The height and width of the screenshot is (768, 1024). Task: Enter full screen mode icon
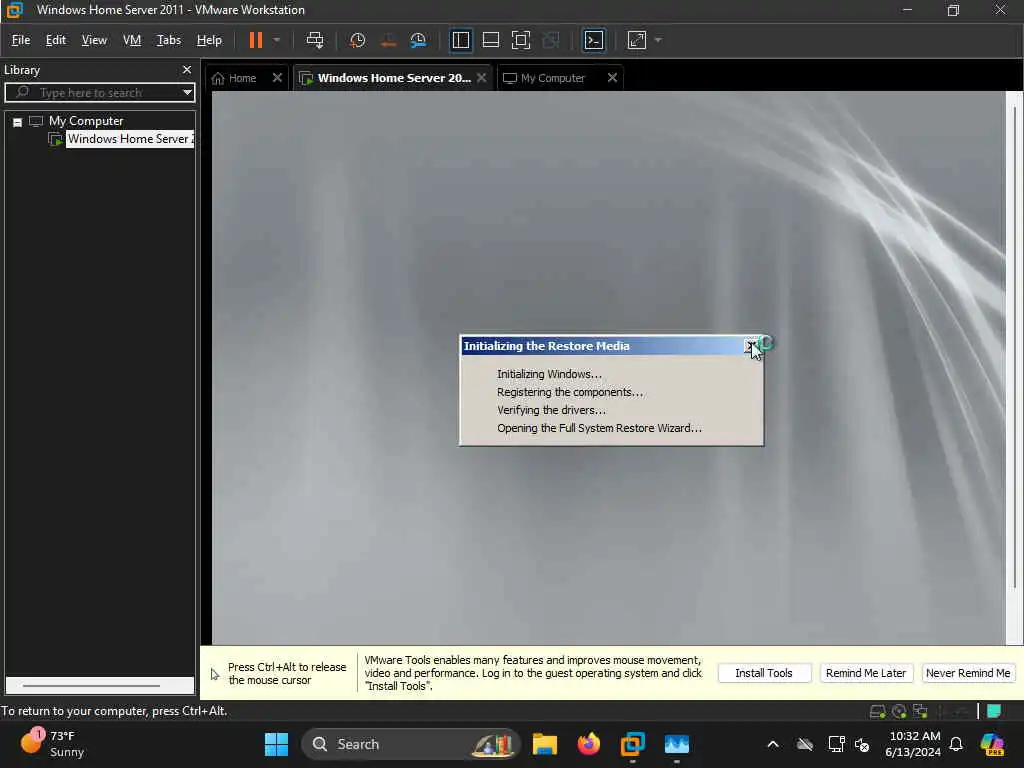coord(520,40)
